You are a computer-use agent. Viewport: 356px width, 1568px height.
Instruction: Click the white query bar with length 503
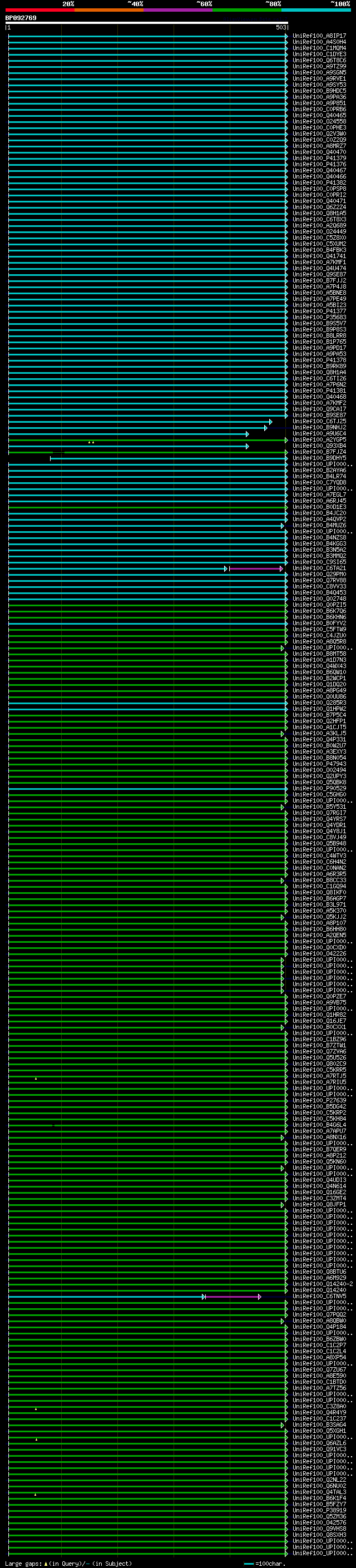147,22
